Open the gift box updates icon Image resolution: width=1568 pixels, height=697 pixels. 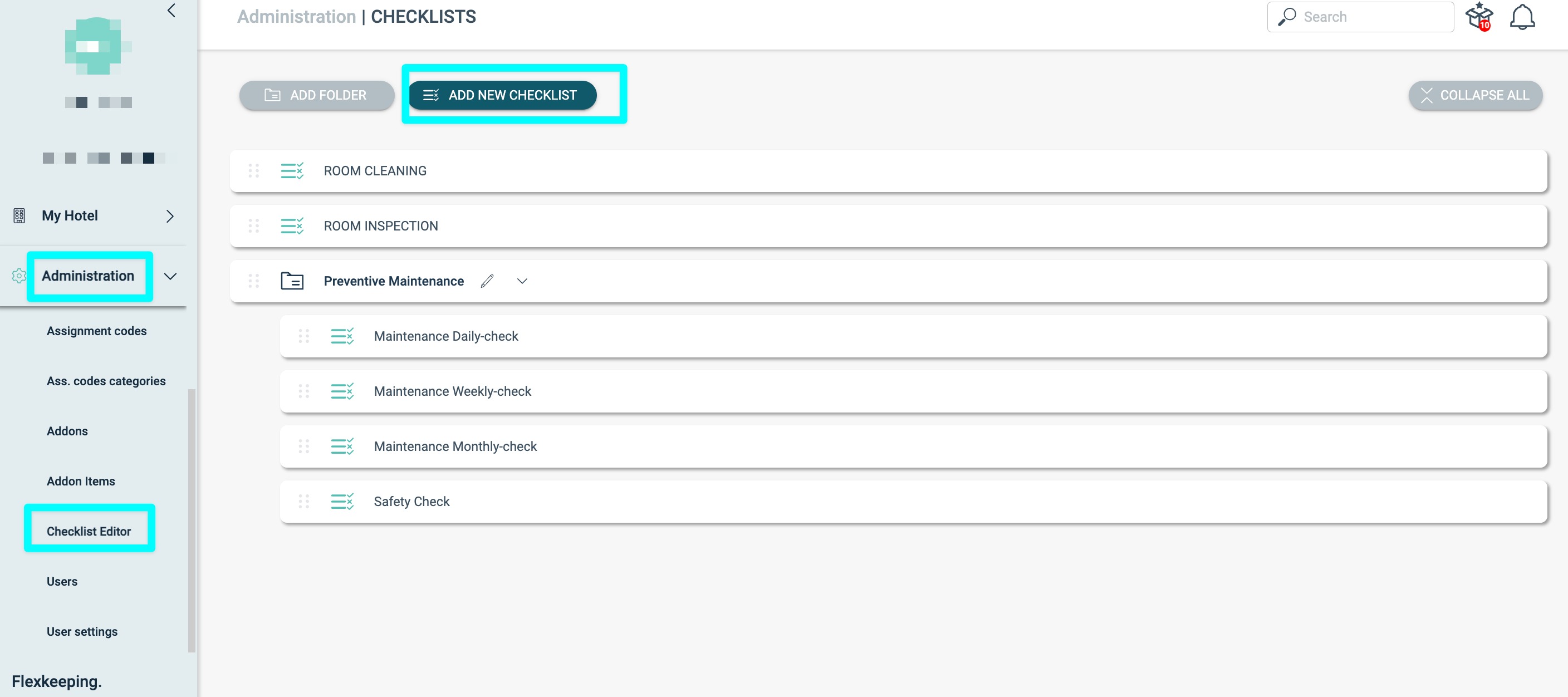pyautogui.click(x=1478, y=17)
